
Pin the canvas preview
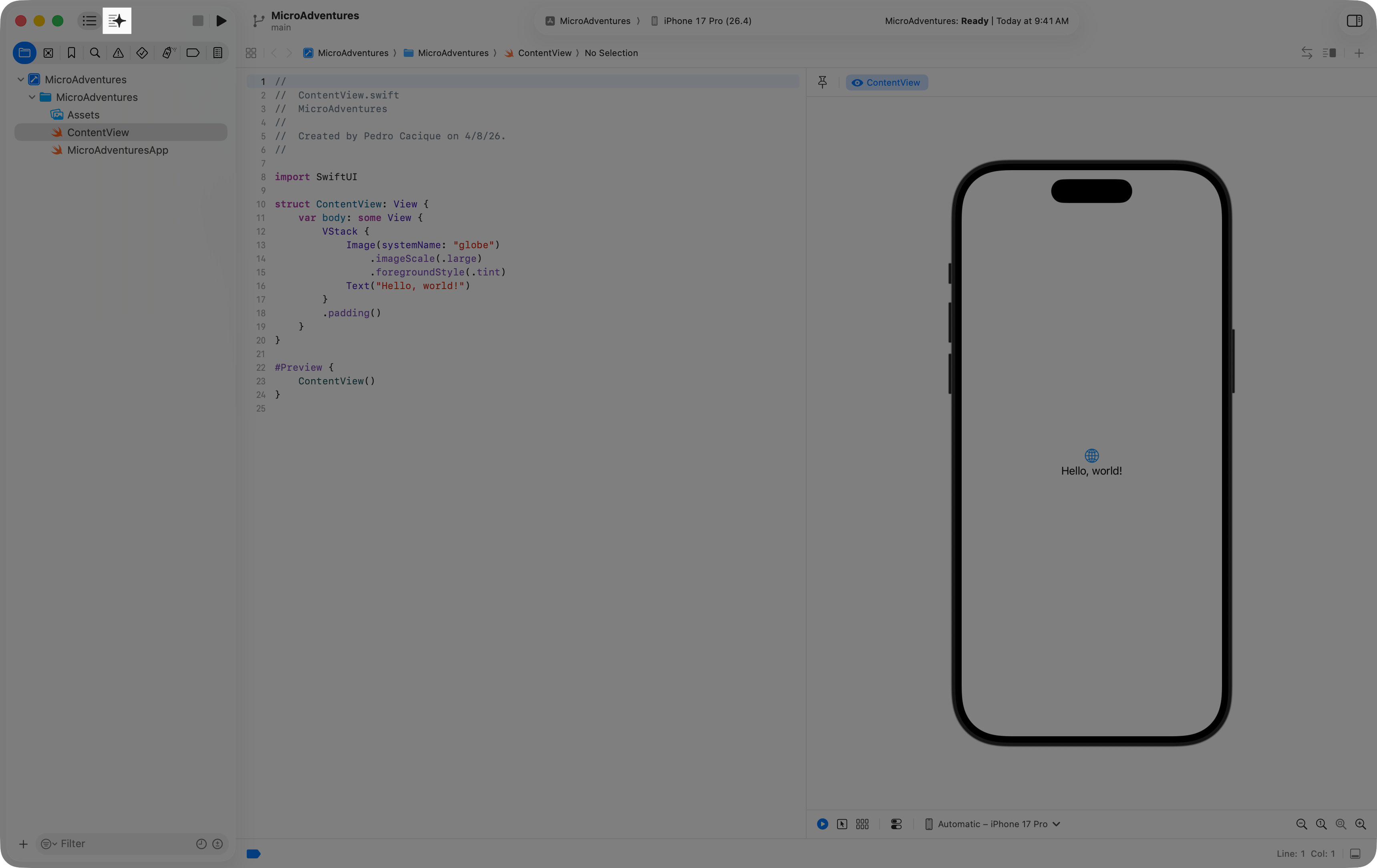(x=822, y=82)
